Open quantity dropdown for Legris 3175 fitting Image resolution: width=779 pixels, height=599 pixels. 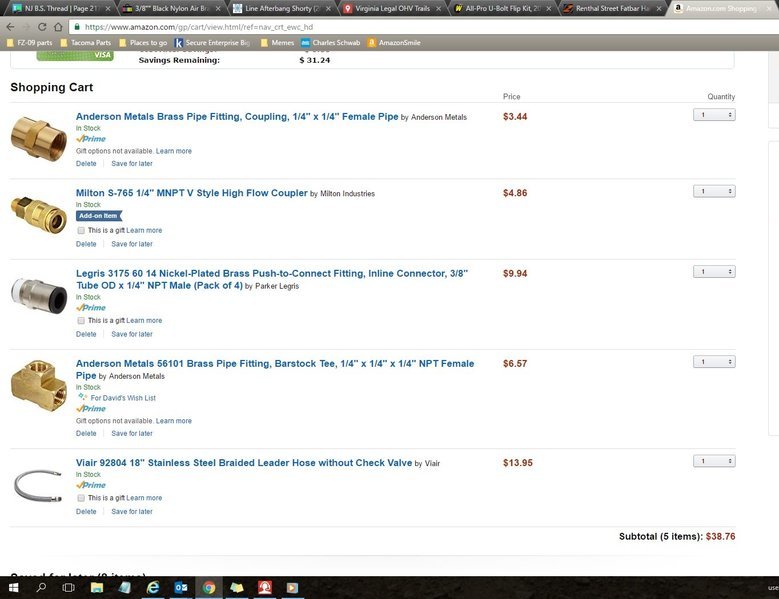click(x=714, y=272)
